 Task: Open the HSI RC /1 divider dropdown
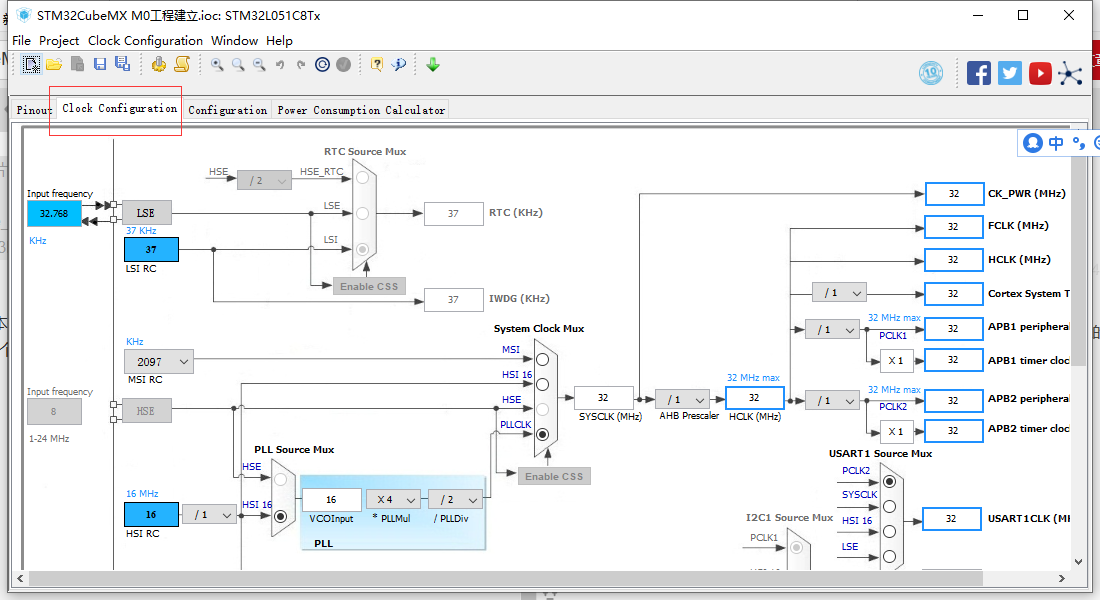(210, 515)
